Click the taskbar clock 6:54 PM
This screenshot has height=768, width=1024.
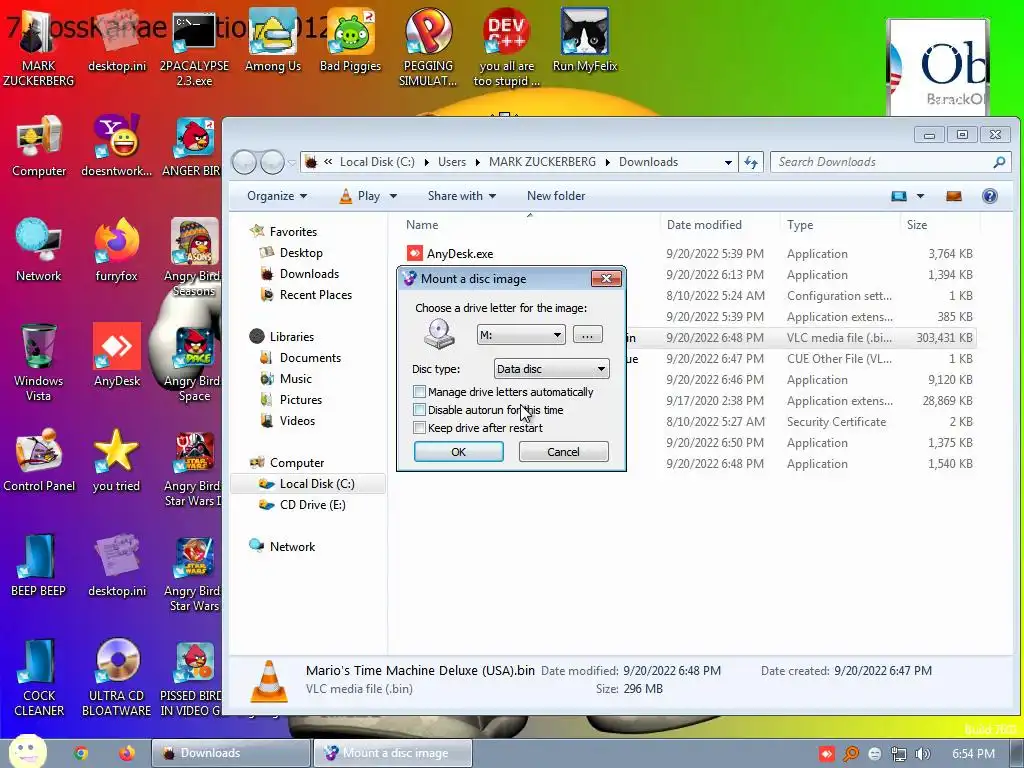[x=973, y=754]
